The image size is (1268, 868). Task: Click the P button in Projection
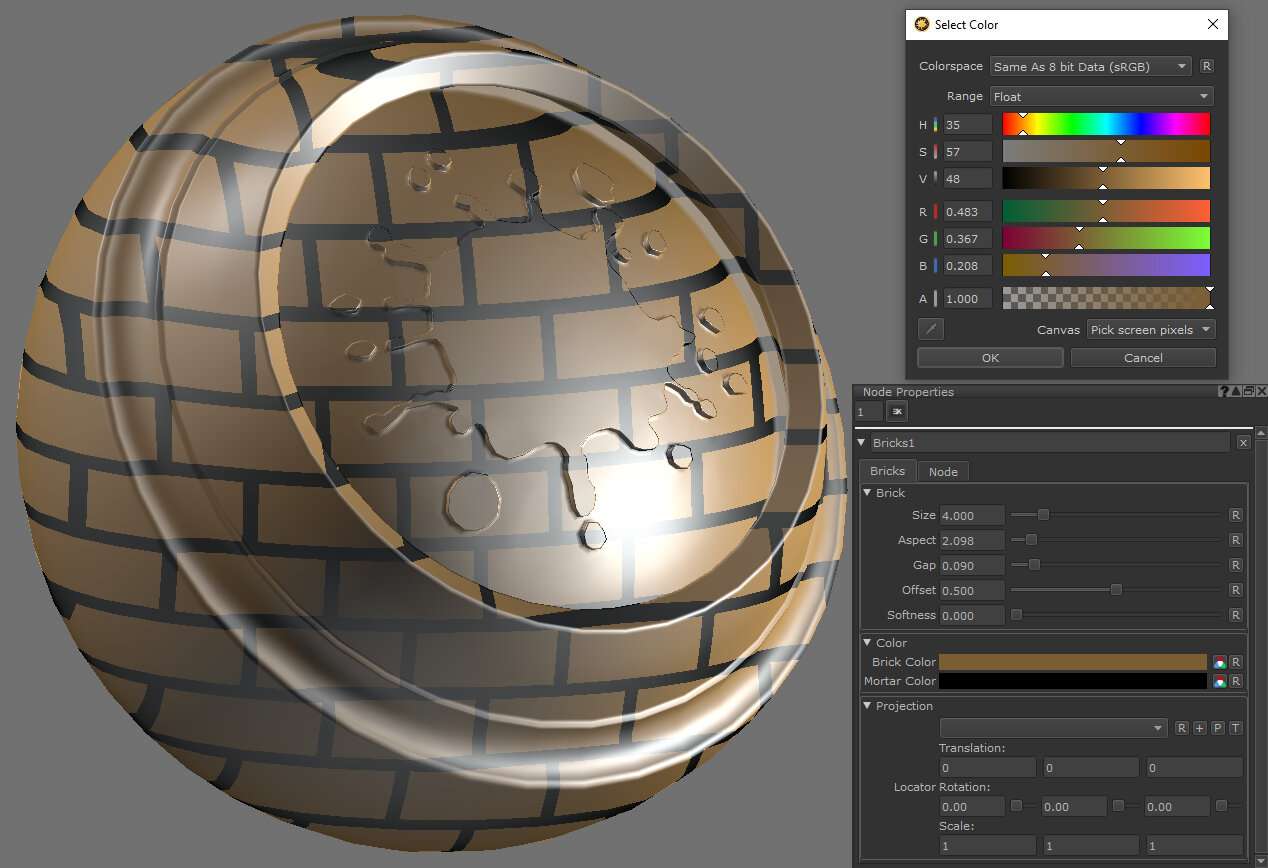click(1218, 728)
